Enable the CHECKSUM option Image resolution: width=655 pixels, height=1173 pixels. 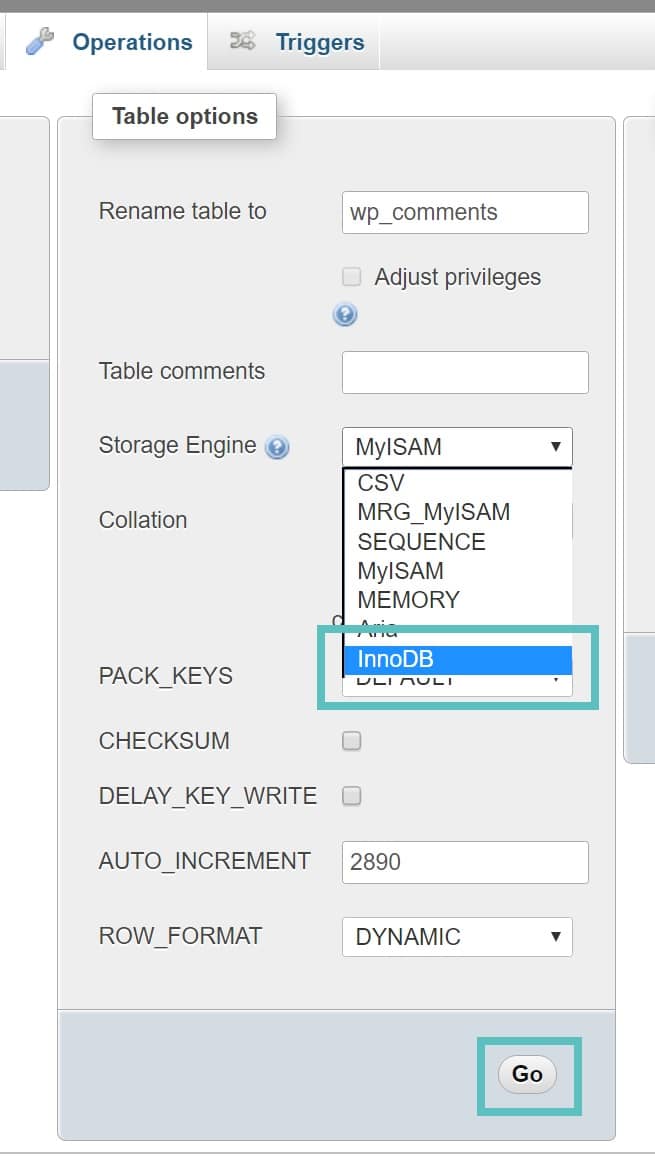pos(351,740)
